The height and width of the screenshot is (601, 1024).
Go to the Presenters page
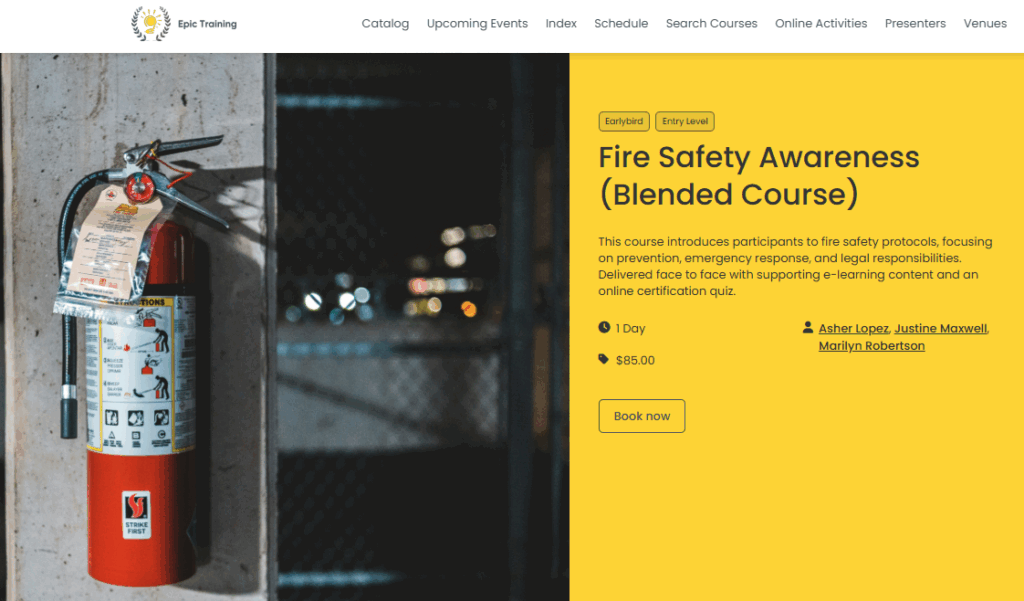[x=916, y=24]
